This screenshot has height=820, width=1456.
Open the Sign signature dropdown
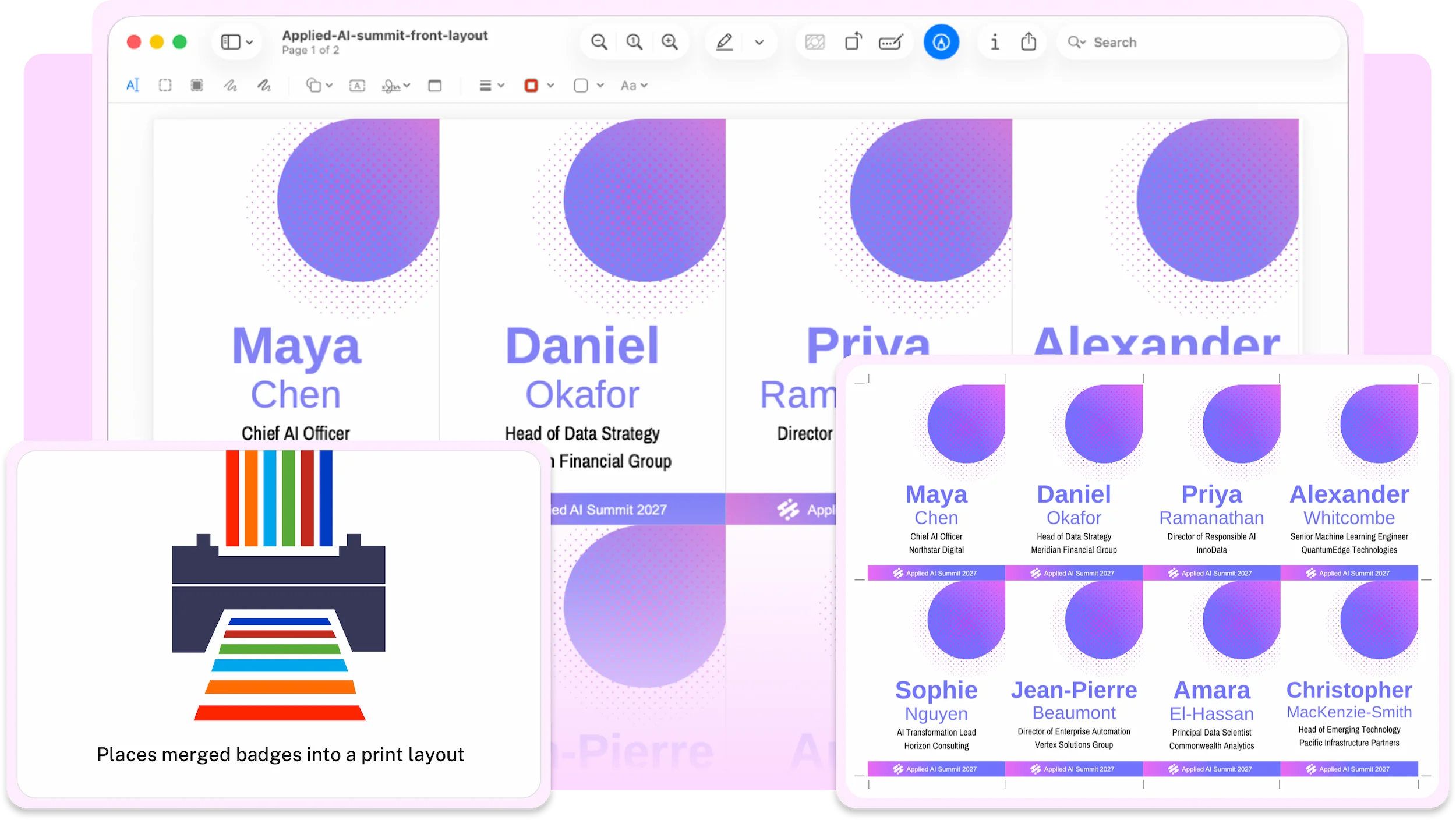(396, 86)
